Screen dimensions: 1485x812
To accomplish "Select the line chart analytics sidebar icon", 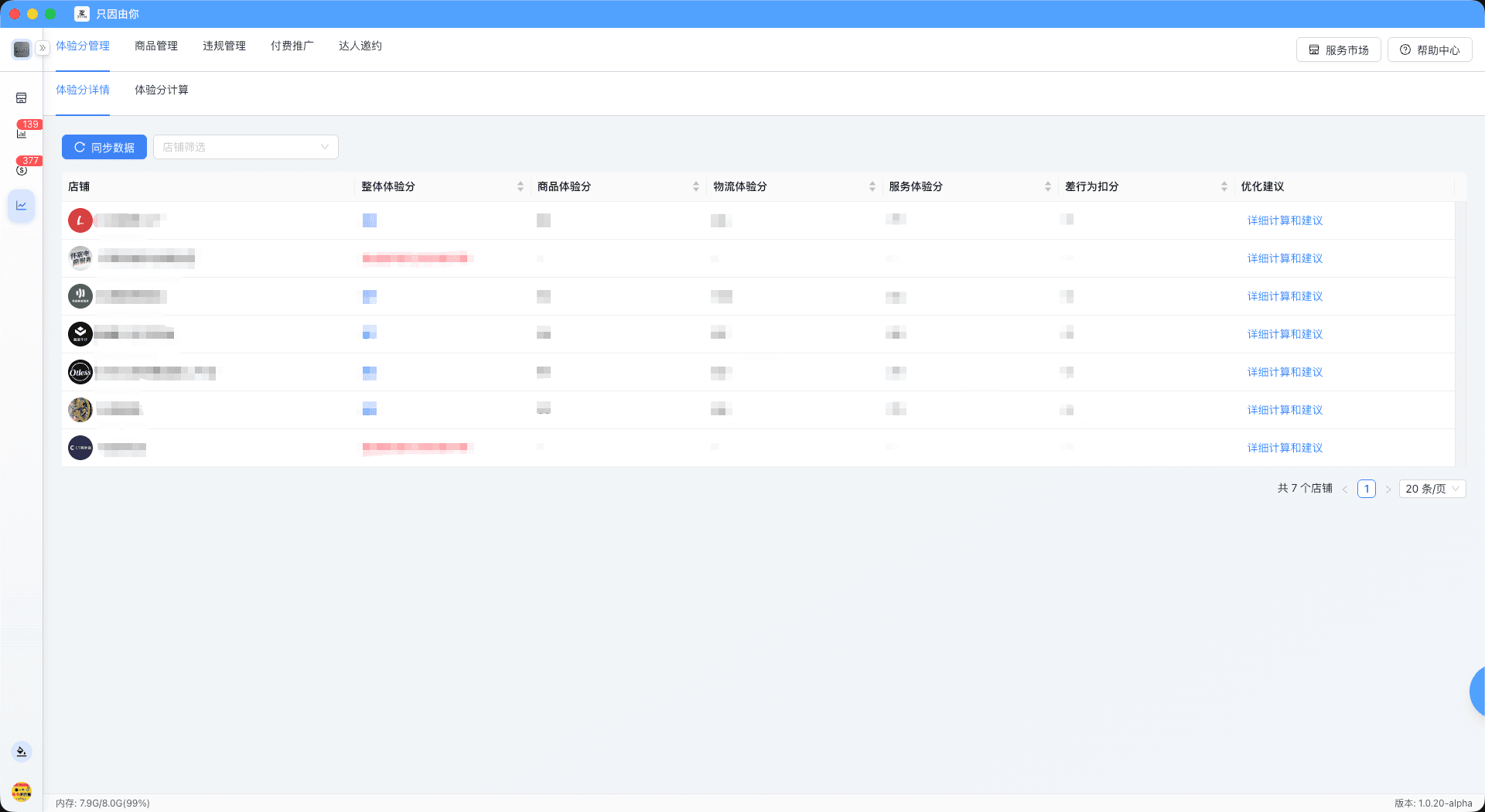I will (x=22, y=206).
